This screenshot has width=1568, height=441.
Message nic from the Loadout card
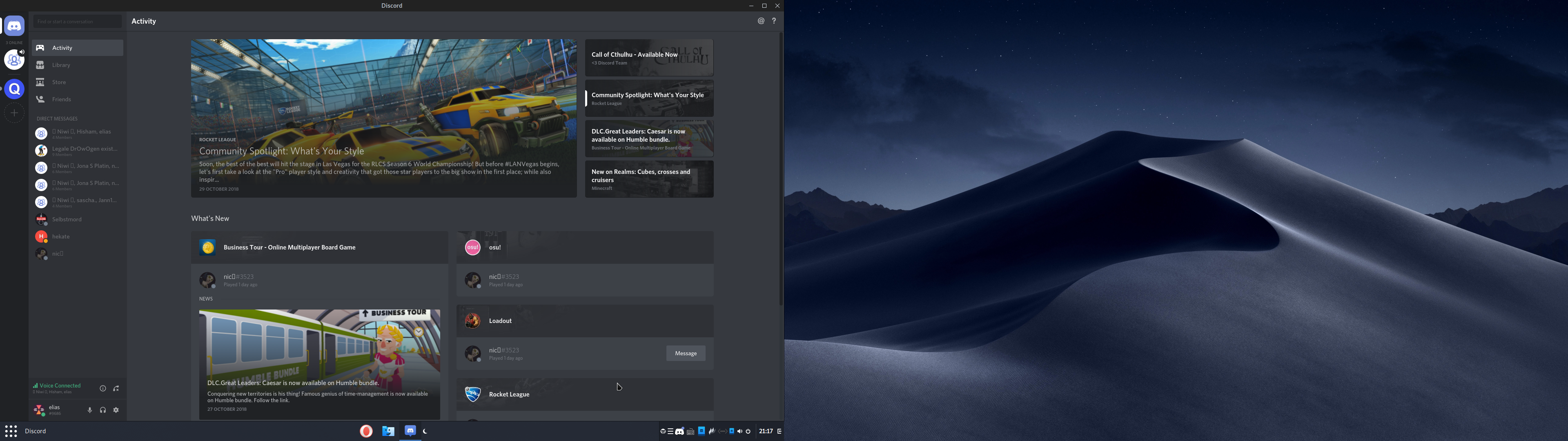(686, 353)
